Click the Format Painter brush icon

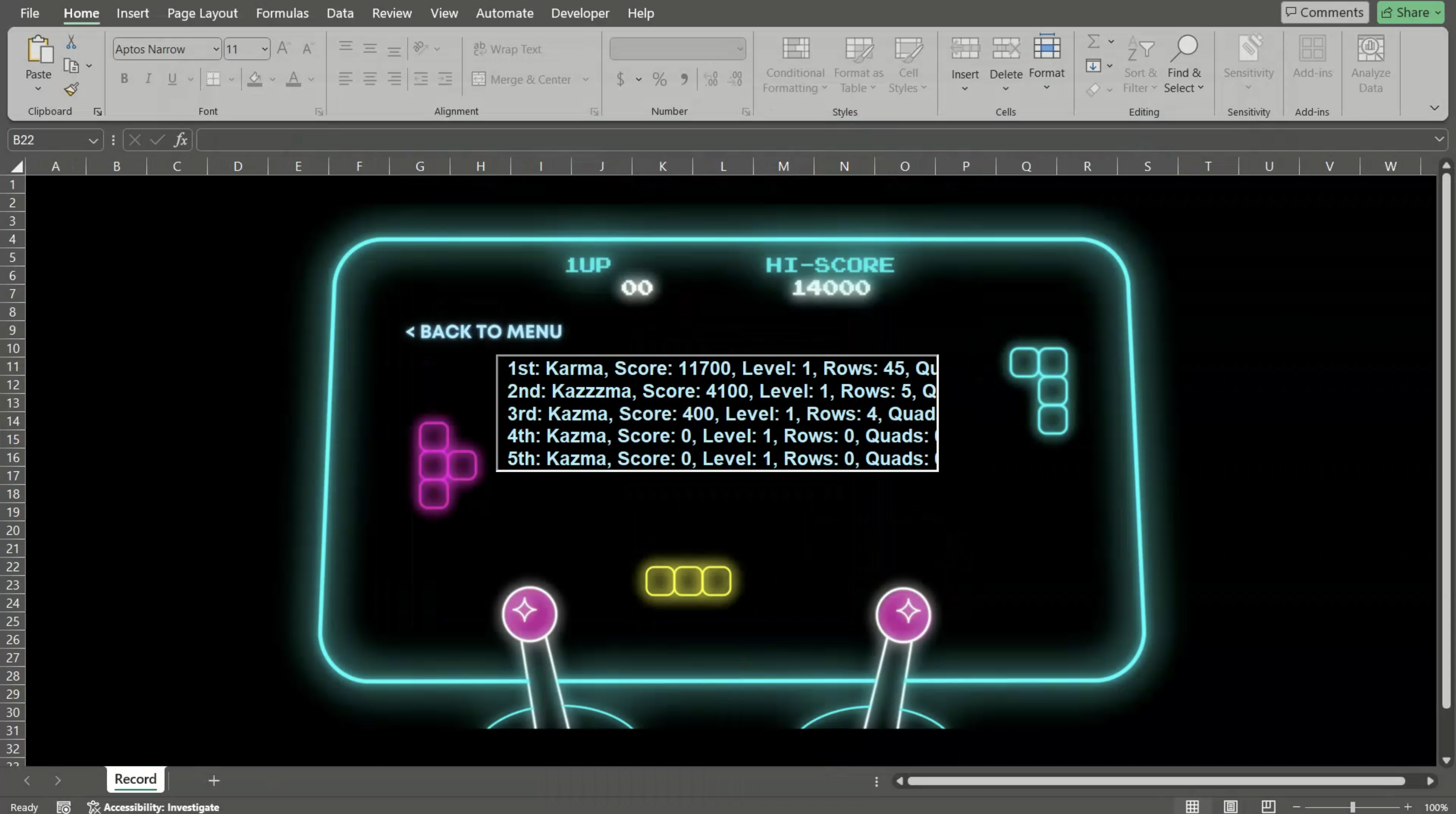click(x=71, y=89)
